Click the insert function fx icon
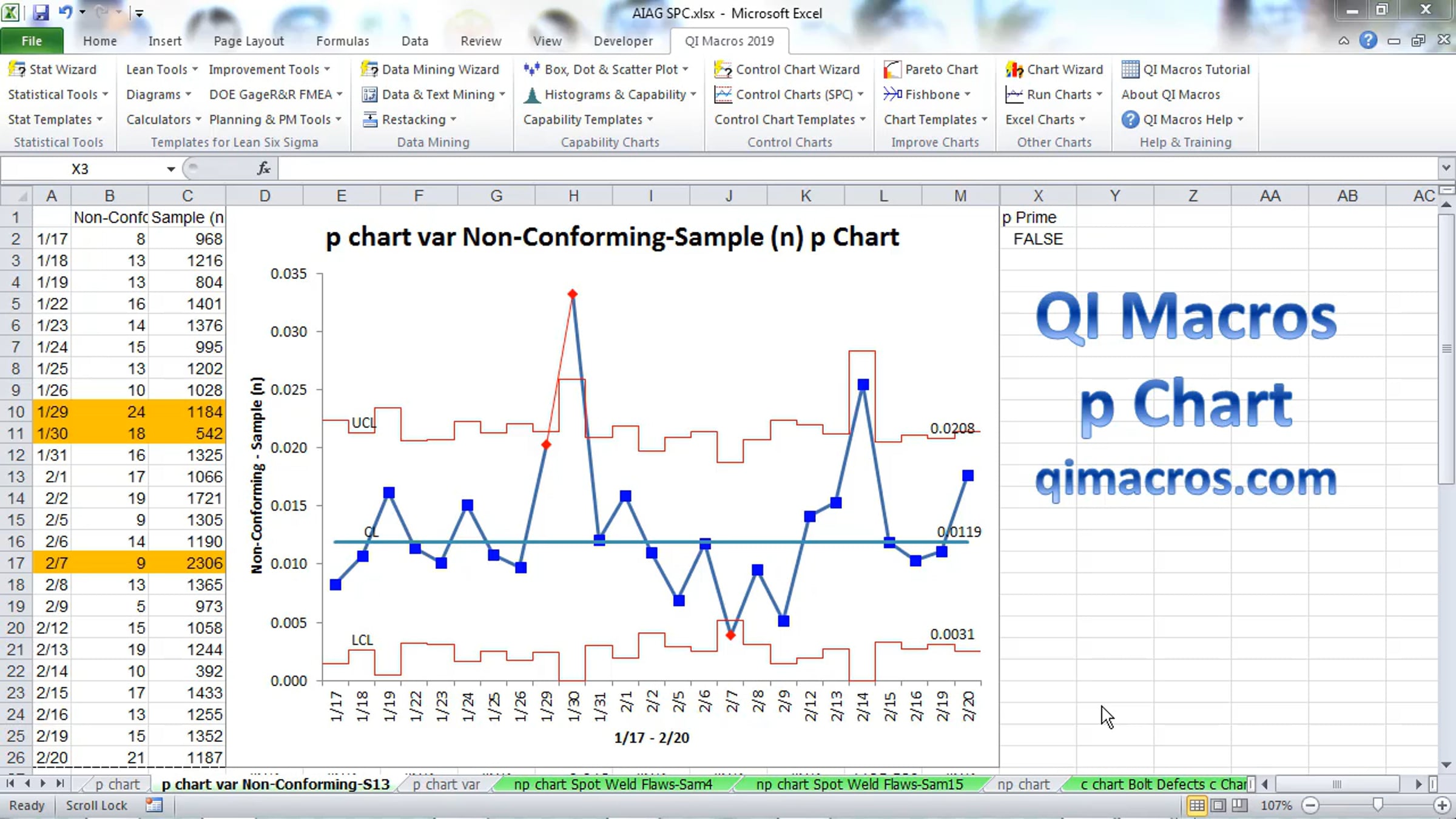The height and width of the screenshot is (819, 1456). pos(264,169)
